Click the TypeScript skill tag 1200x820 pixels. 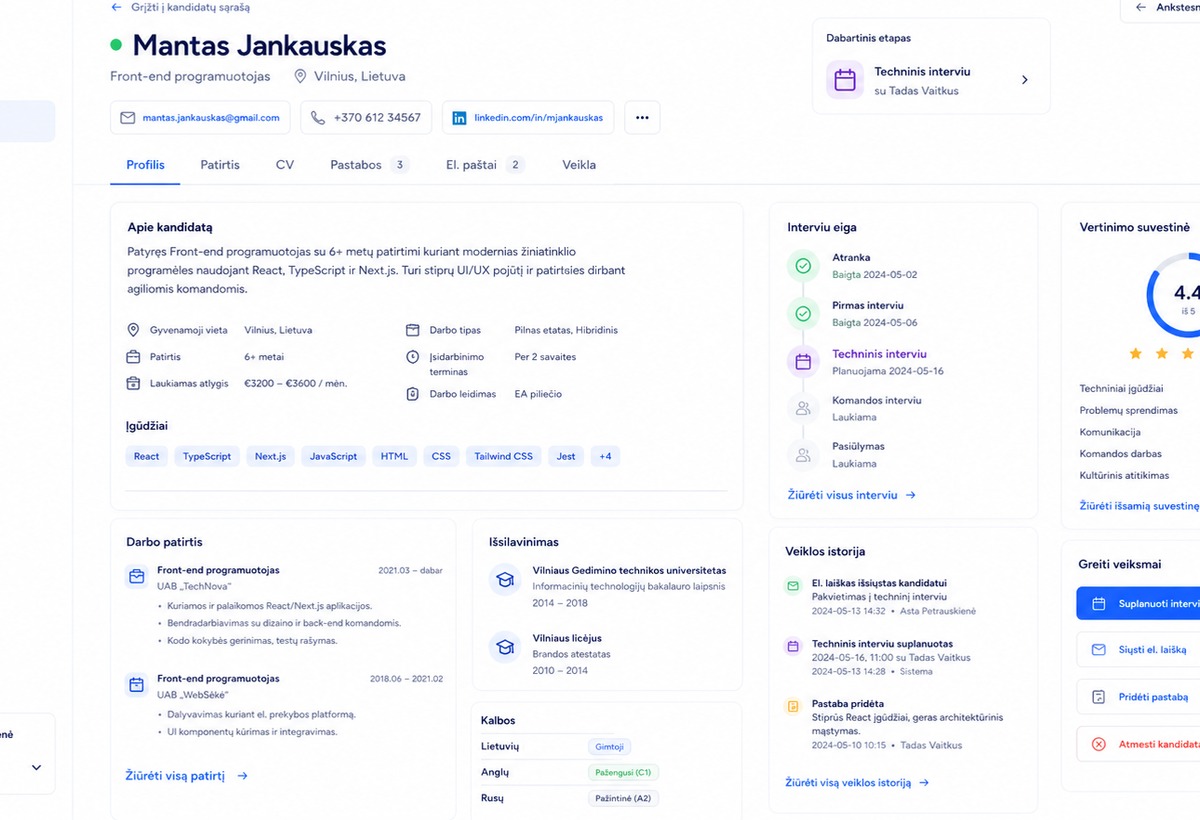[x=207, y=456]
